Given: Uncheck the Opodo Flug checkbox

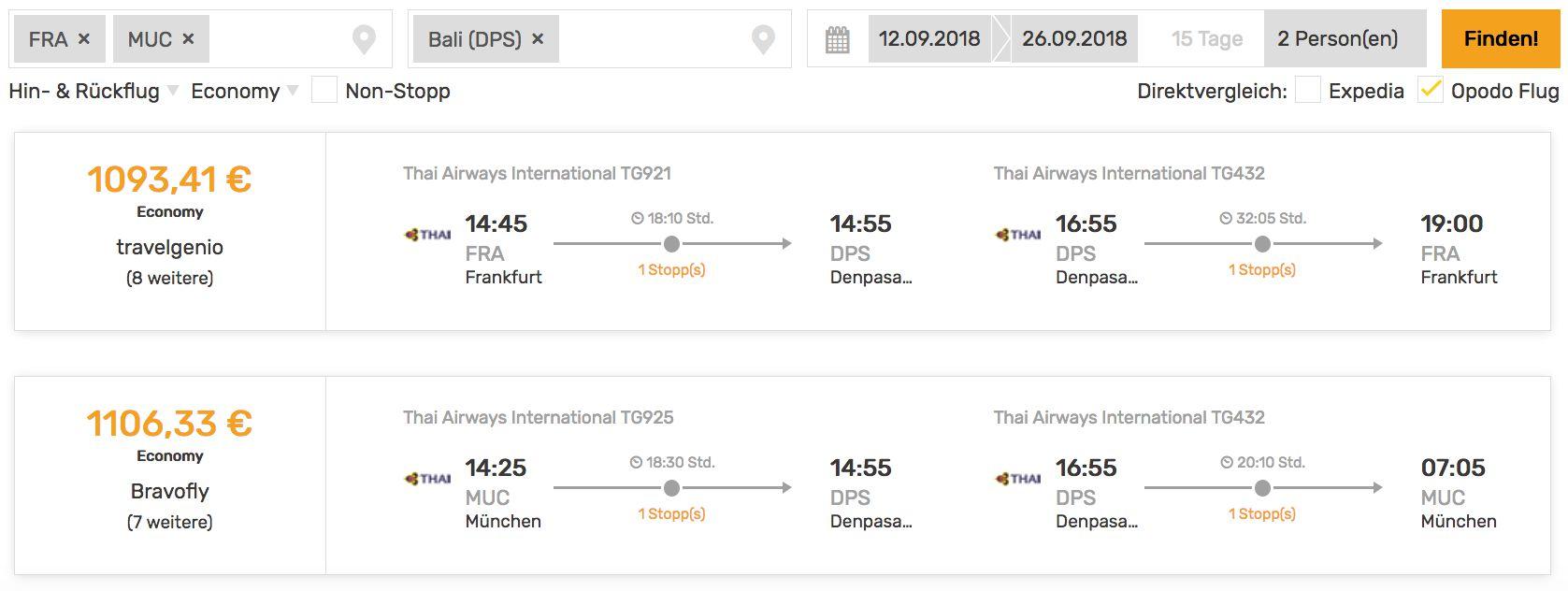Looking at the screenshot, I should click(1431, 91).
